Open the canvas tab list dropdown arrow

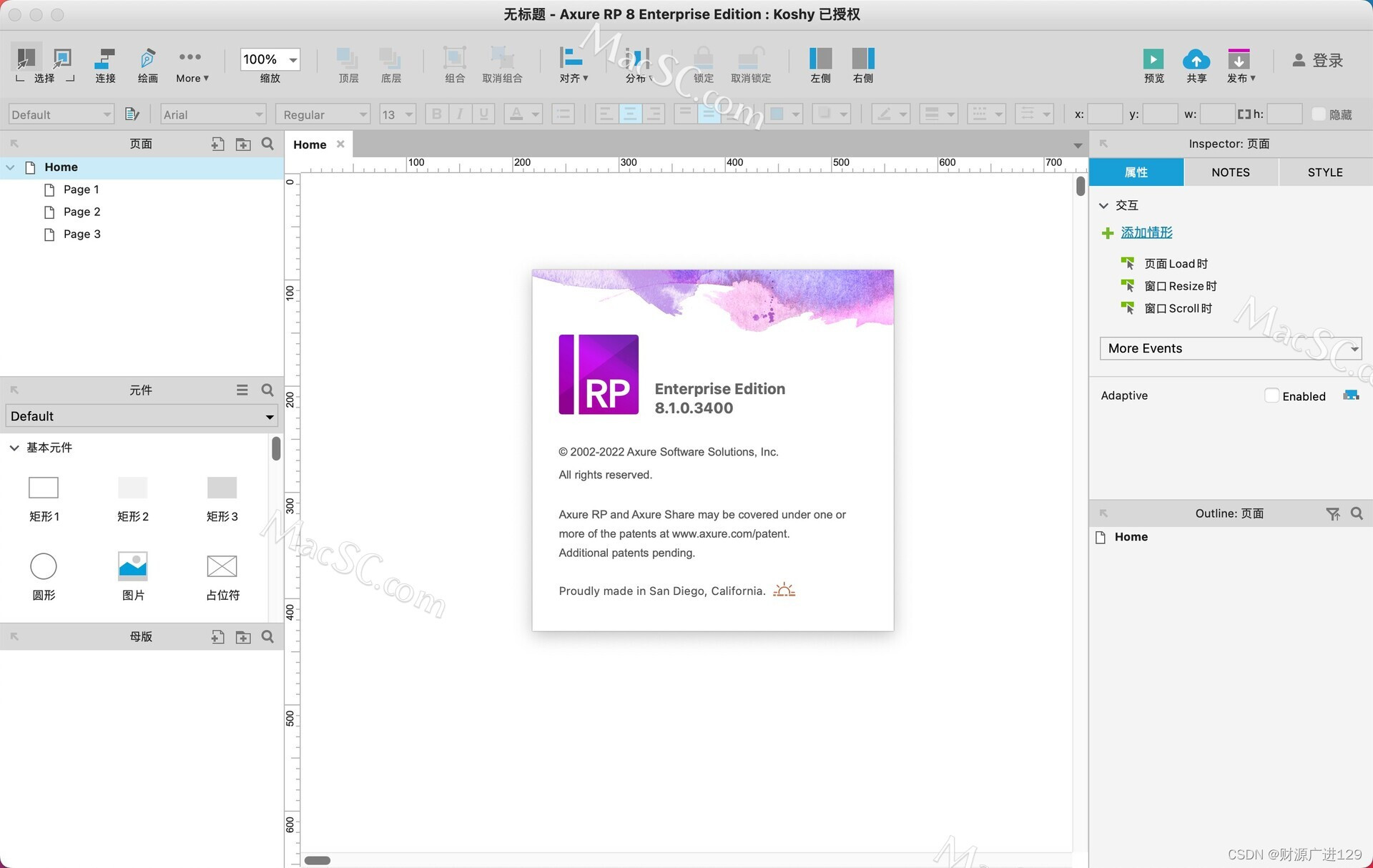pos(1077,146)
